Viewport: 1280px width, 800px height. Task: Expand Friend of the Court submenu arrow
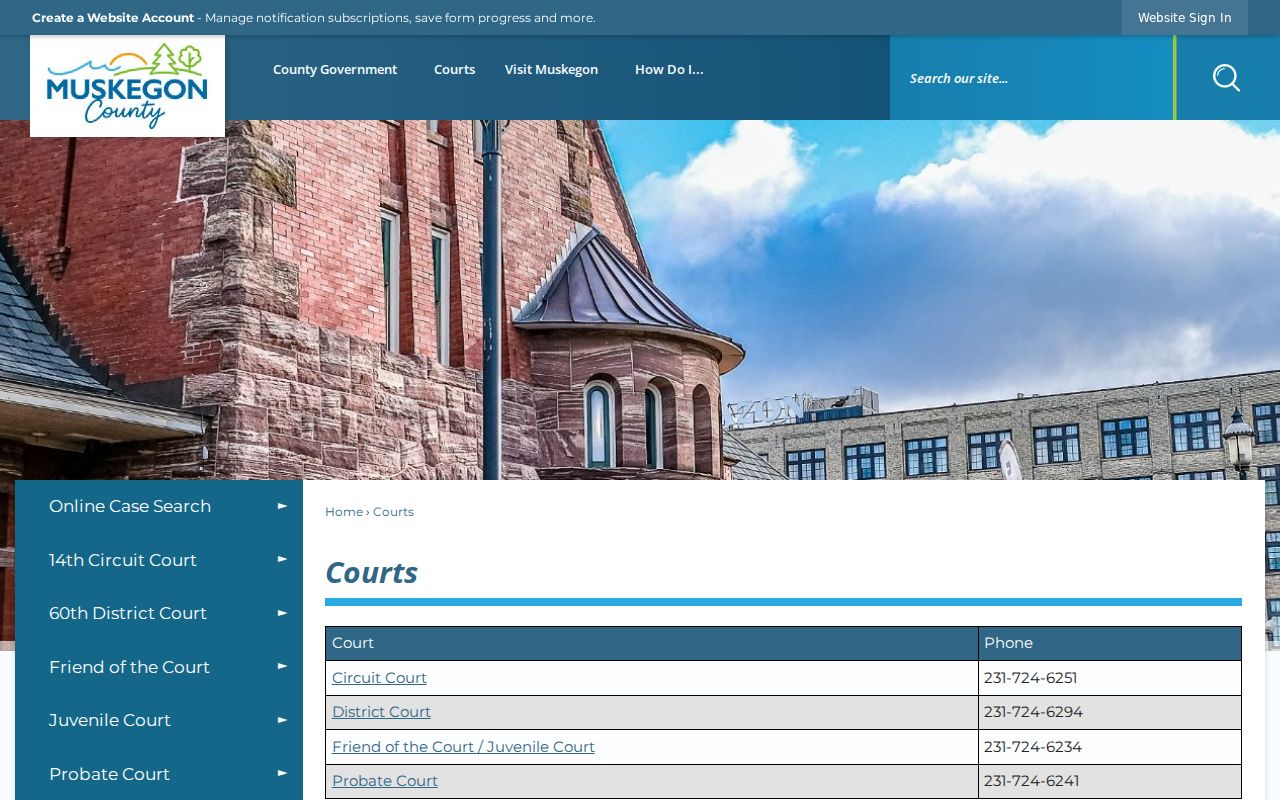pyautogui.click(x=282, y=666)
